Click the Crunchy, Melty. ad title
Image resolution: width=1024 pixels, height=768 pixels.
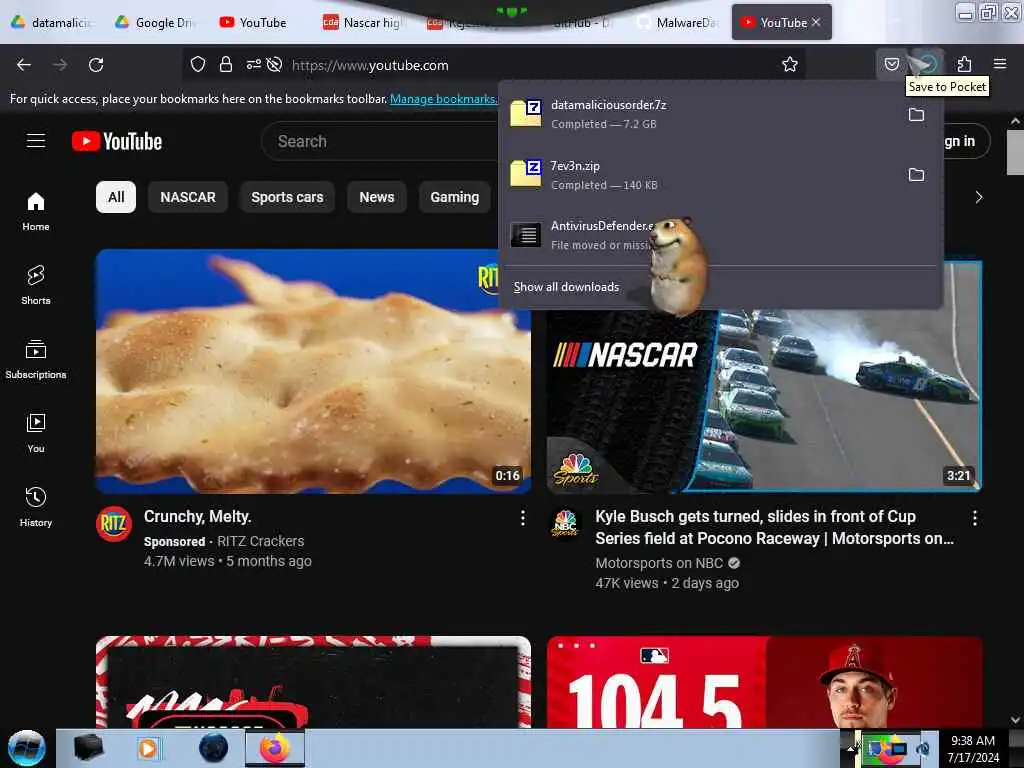(197, 517)
